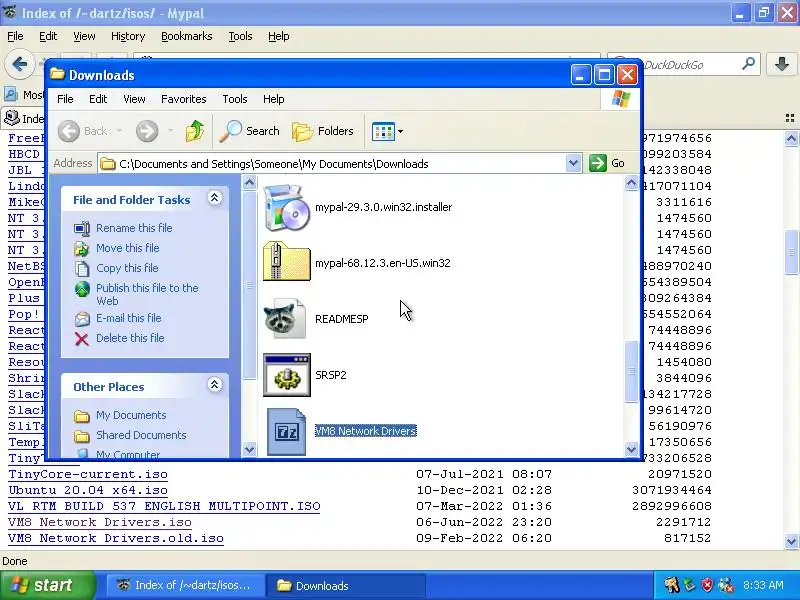The height and width of the screenshot is (600, 800).
Task: Click Copy this file
Action: pyautogui.click(x=127, y=268)
